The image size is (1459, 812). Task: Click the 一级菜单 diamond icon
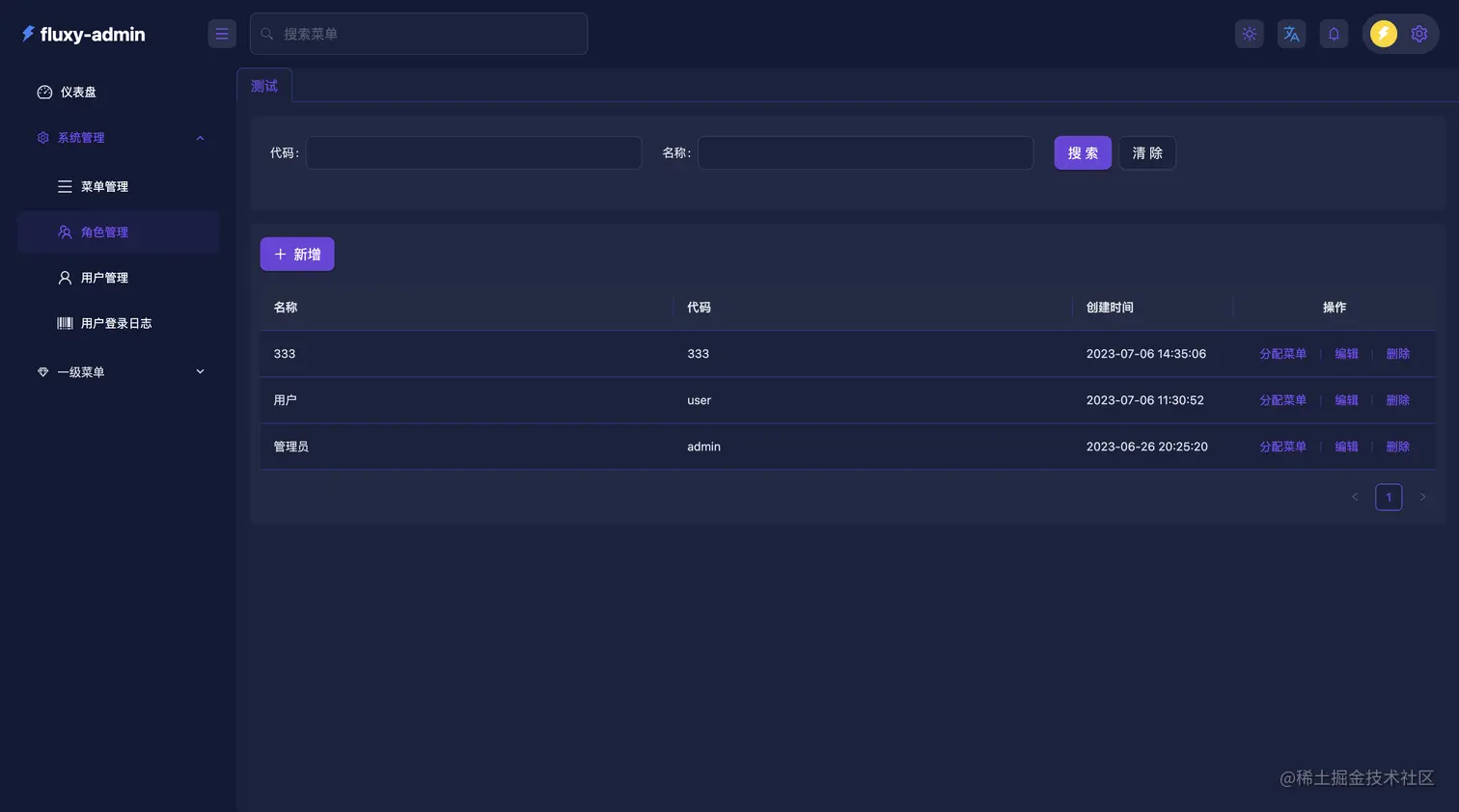click(x=42, y=372)
